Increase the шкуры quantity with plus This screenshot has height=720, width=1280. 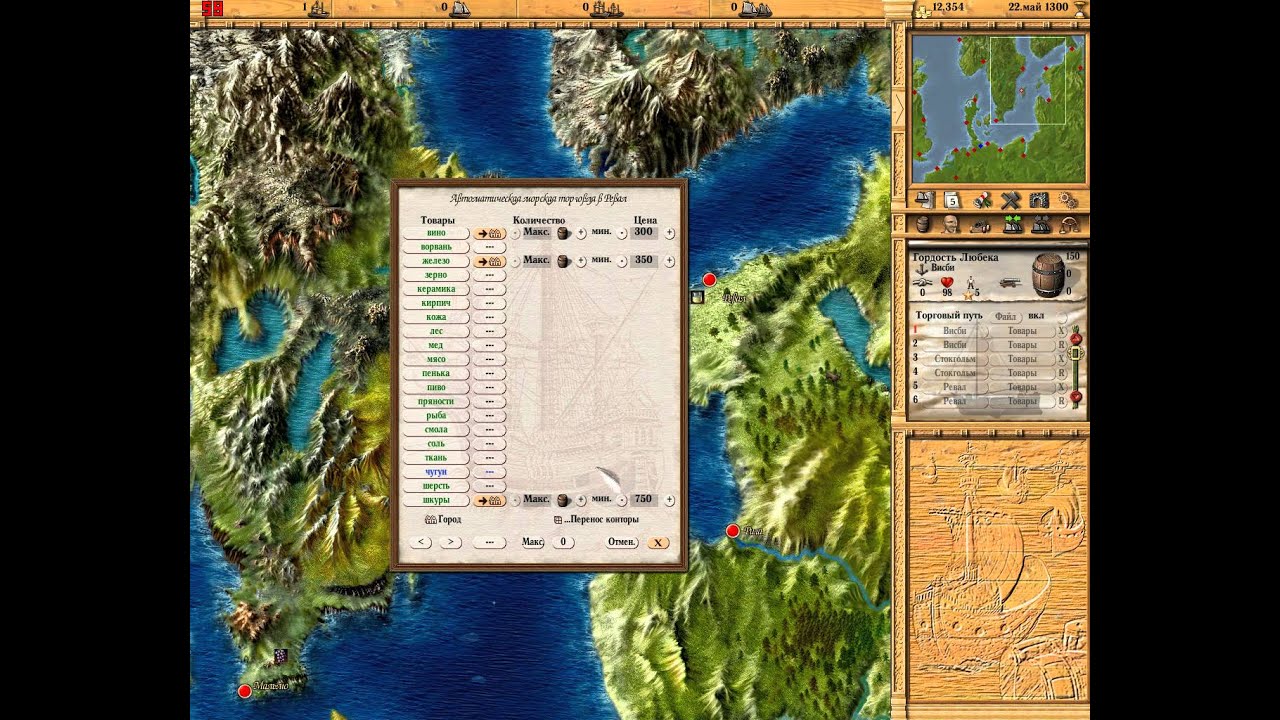(581, 500)
